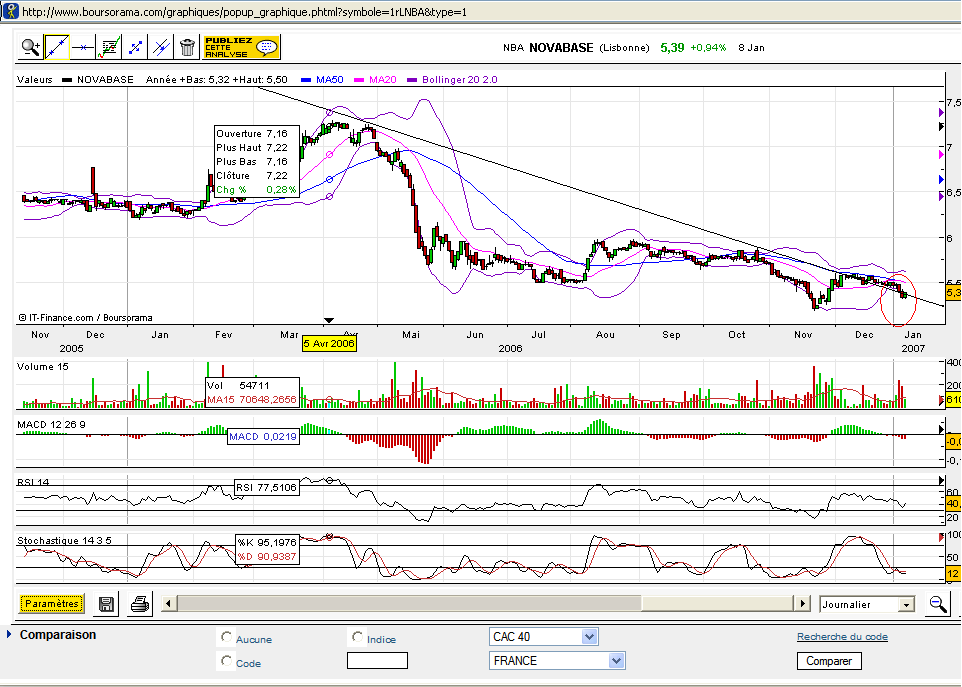This screenshot has height=687, width=962.
Task: Click the trash can delete icon
Action: tap(187, 46)
